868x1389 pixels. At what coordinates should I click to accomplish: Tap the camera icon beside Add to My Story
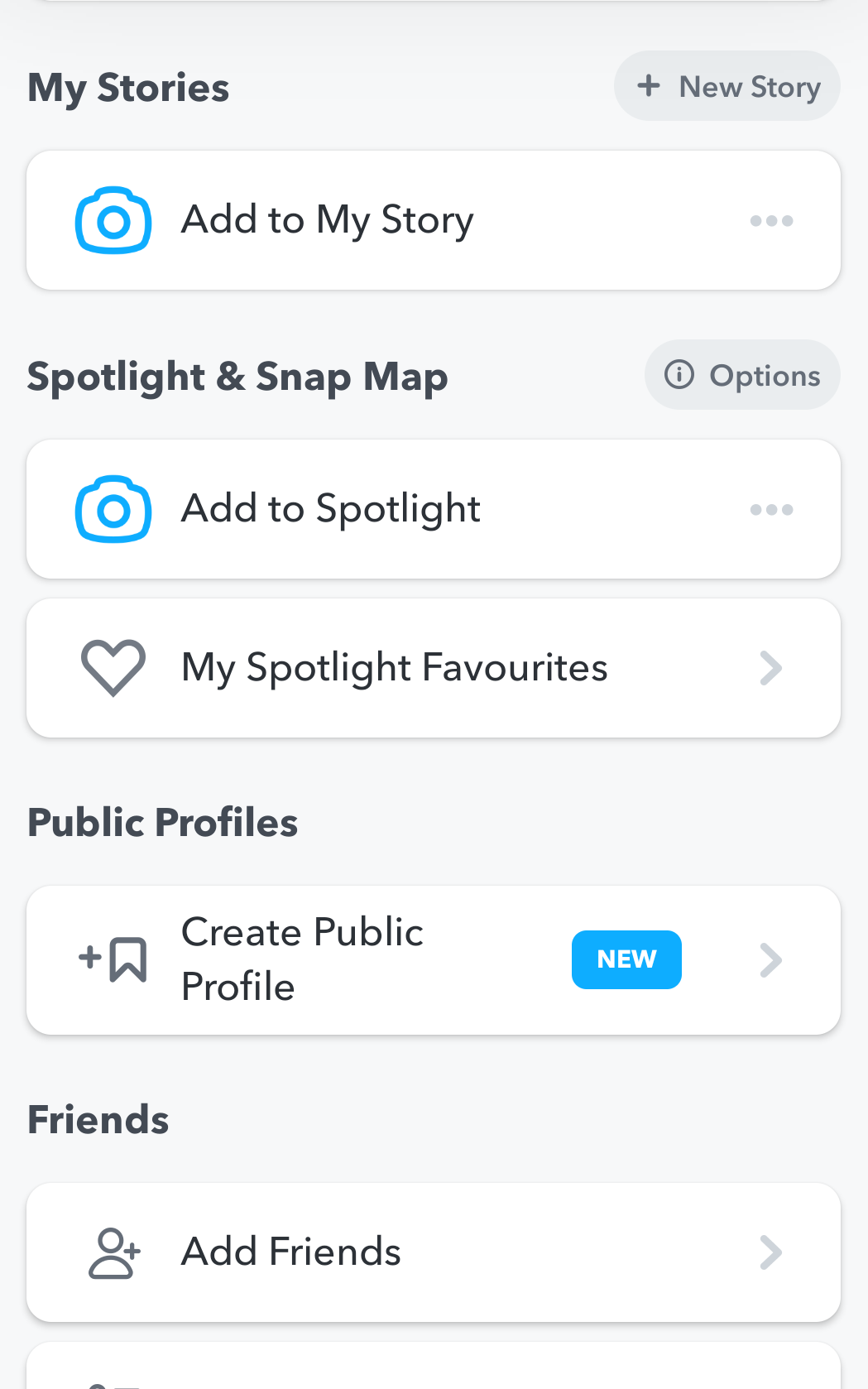click(113, 220)
